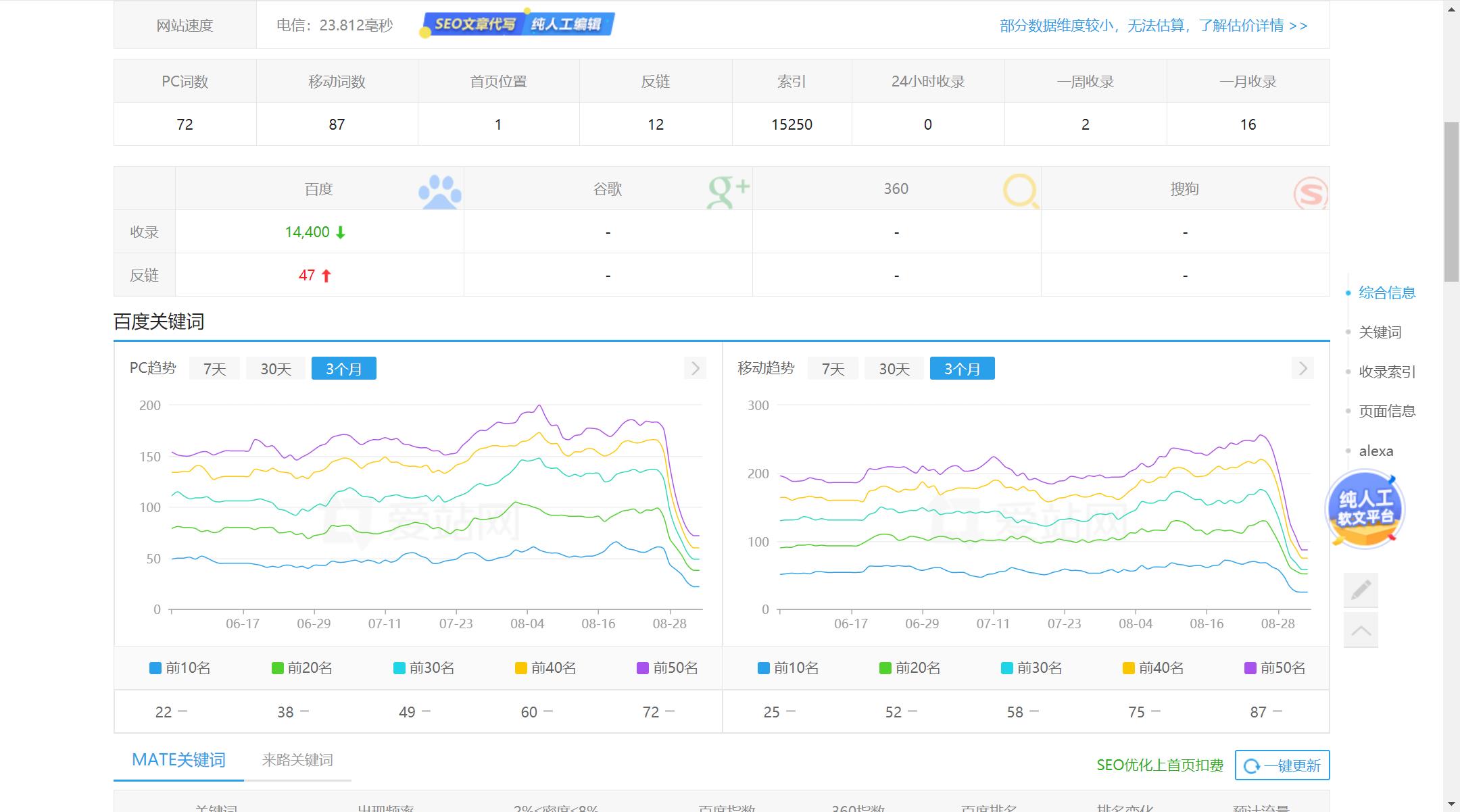1460x812 pixels.
Task: Click the Sogou S logo icon
Action: tap(1311, 193)
